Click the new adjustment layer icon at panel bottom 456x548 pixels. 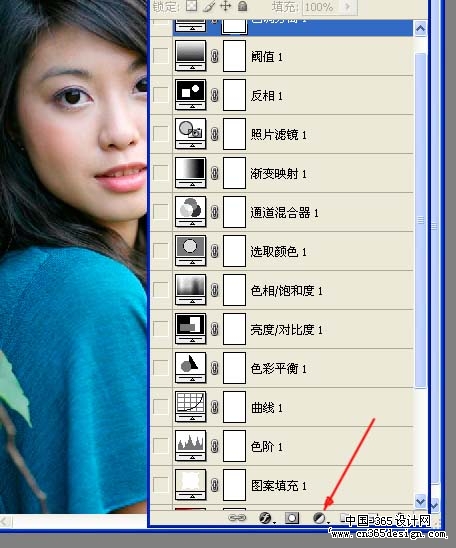click(319, 518)
